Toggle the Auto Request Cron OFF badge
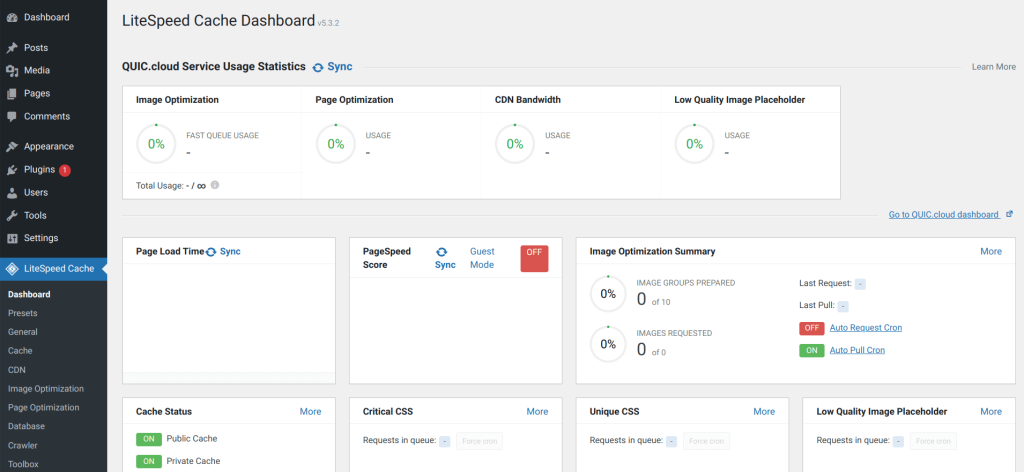Image resolution: width=1024 pixels, height=472 pixels. coord(811,328)
